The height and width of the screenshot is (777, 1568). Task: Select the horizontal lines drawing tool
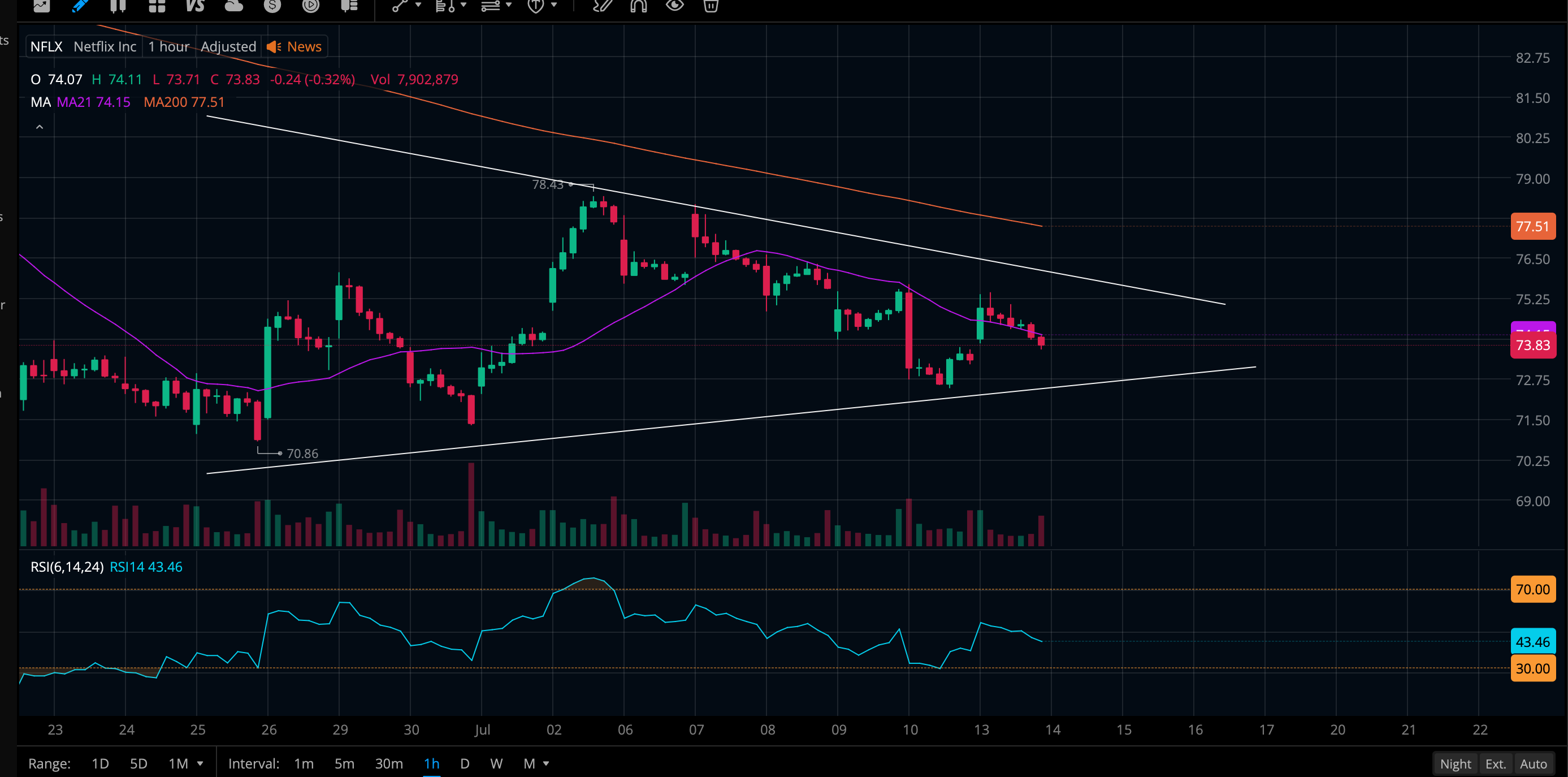pos(491,6)
